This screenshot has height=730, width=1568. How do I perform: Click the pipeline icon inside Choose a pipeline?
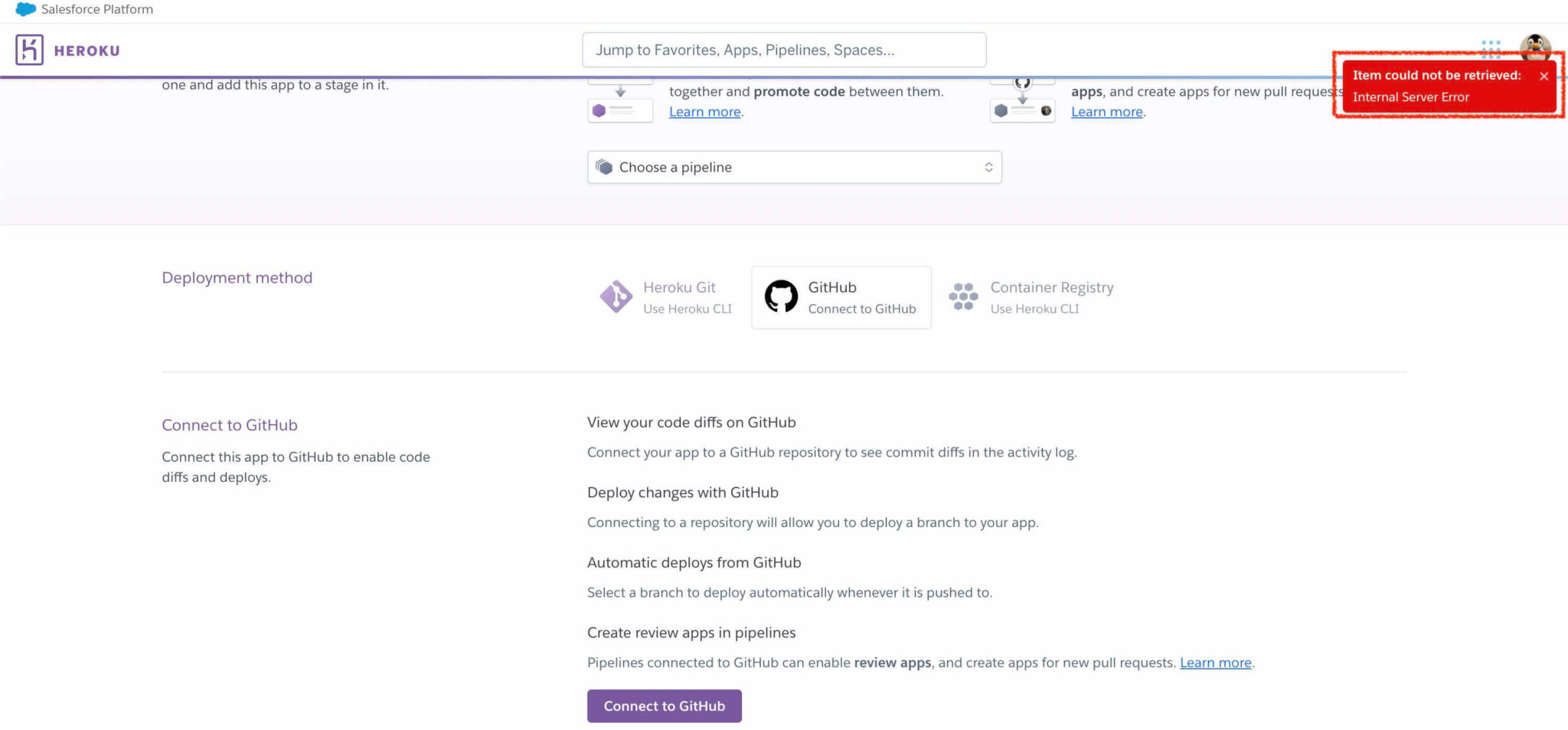pos(605,166)
